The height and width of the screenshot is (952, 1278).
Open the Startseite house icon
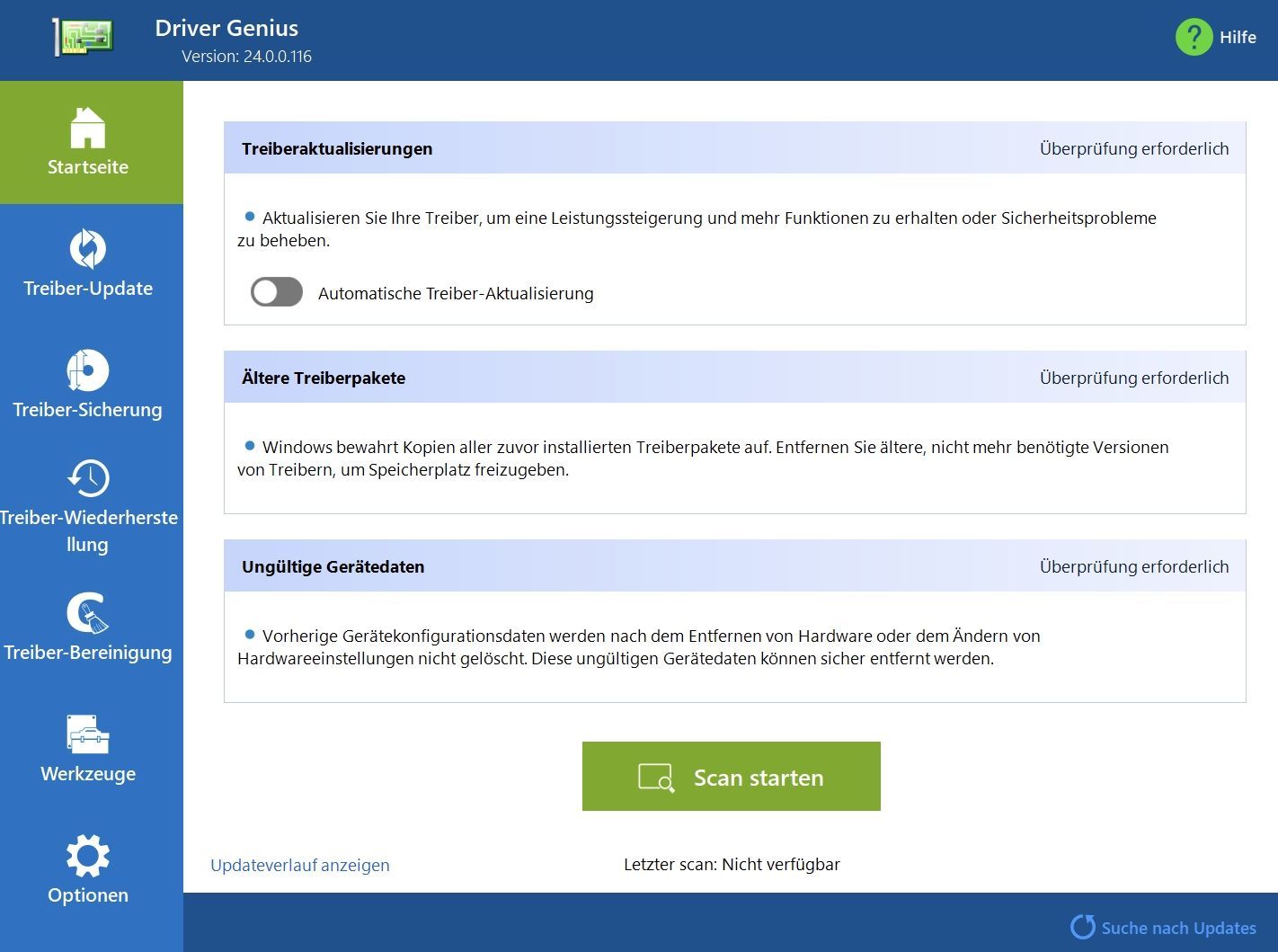87,128
